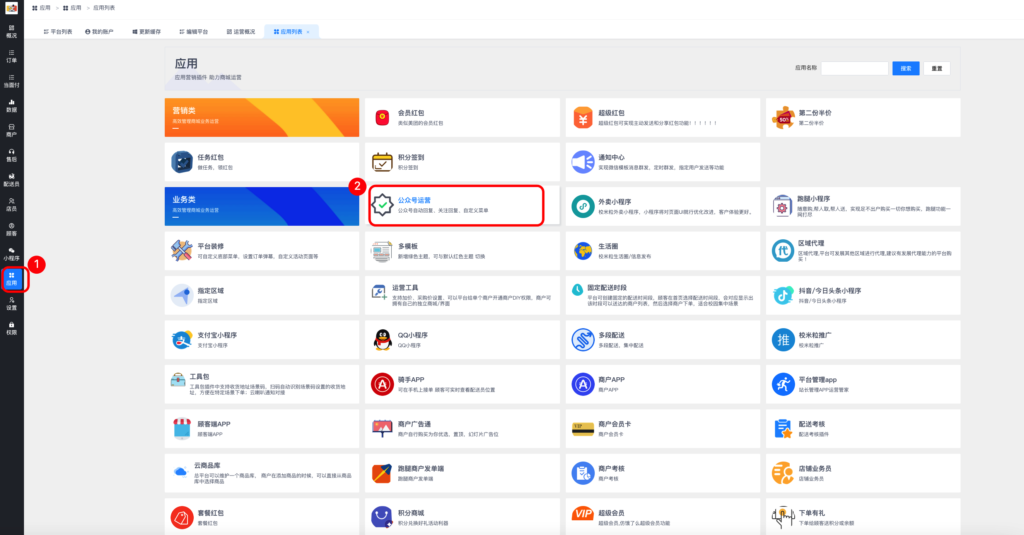Click the 会员红包 red envelope icon
This screenshot has height=535, width=1024.
(382, 118)
